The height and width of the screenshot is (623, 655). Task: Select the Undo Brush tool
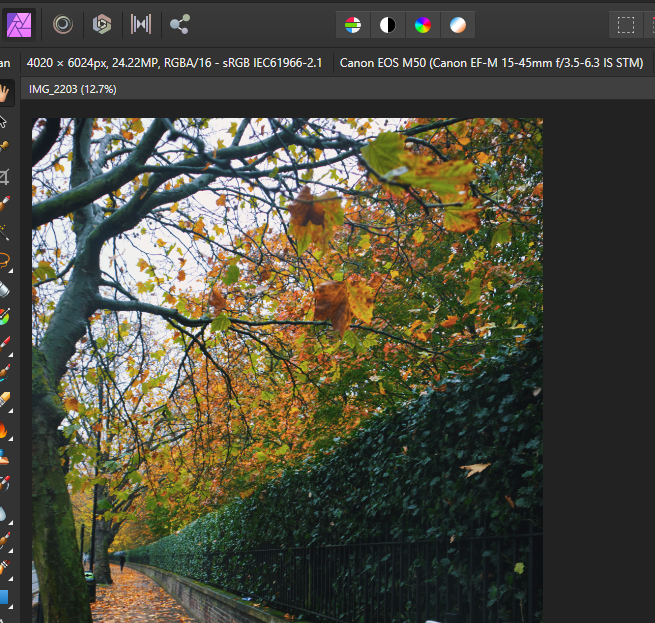point(4,484)
